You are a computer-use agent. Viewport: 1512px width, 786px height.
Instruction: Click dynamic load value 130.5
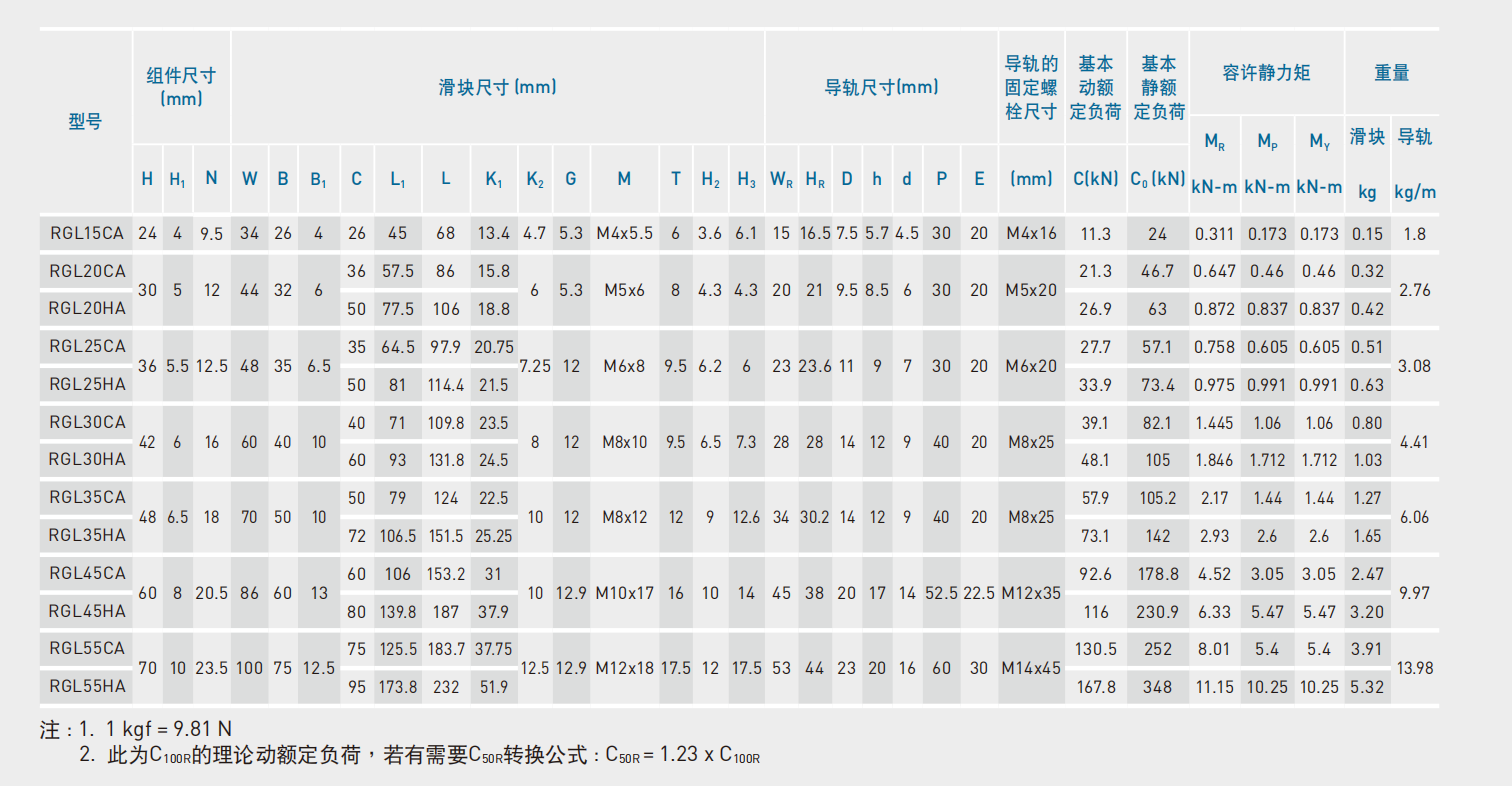1095,649
